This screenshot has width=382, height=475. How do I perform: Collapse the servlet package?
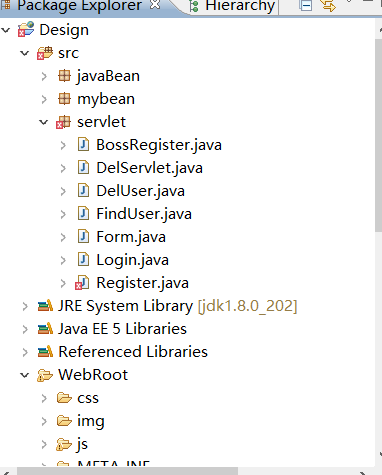[44, 122]
